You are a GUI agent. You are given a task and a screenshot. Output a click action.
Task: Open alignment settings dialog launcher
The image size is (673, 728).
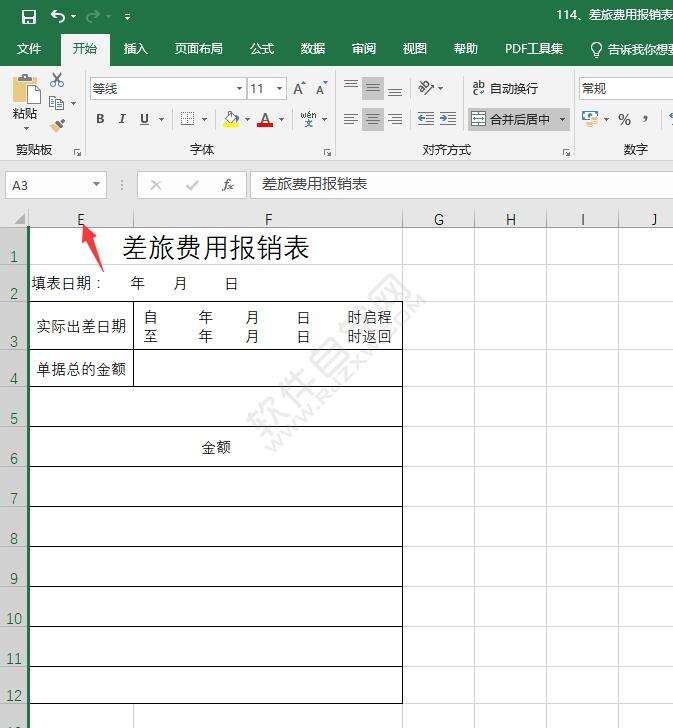click(x=566, y=152)
